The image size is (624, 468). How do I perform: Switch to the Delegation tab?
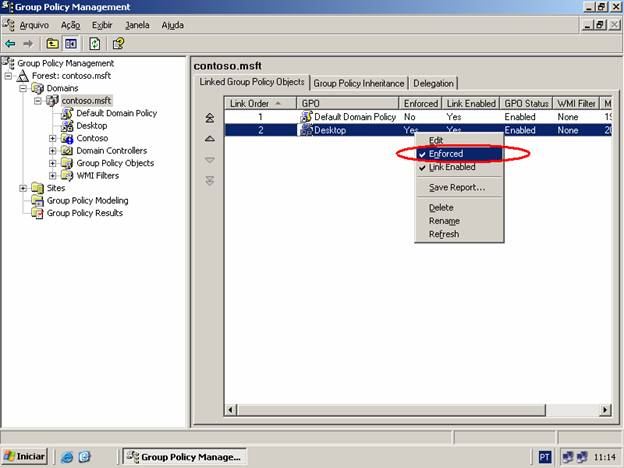pos(433,84)
